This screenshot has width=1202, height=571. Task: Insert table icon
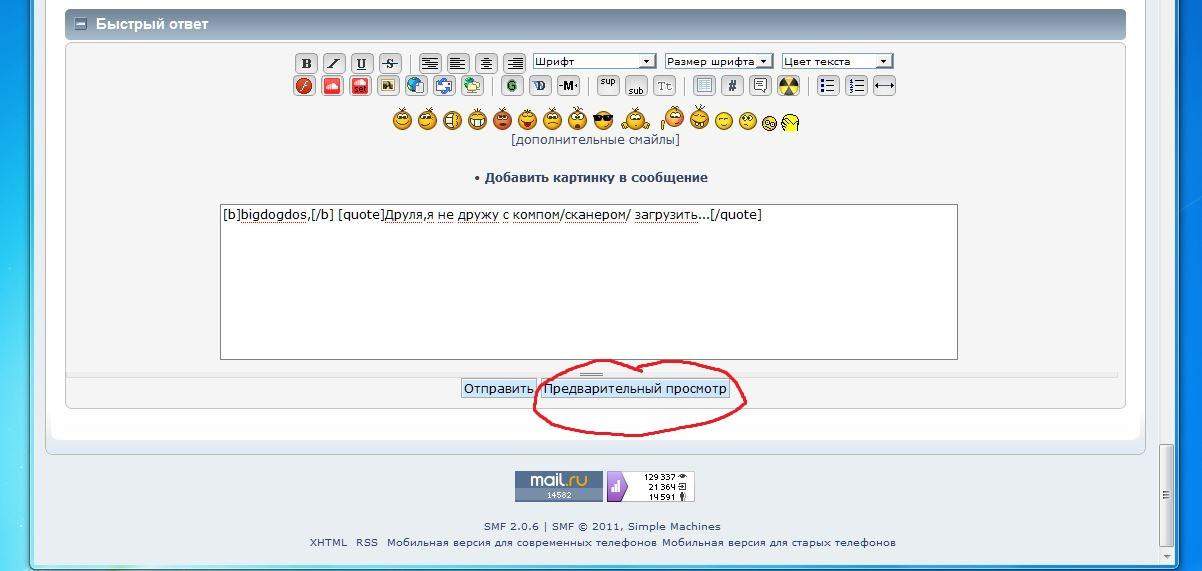point(704,86)
